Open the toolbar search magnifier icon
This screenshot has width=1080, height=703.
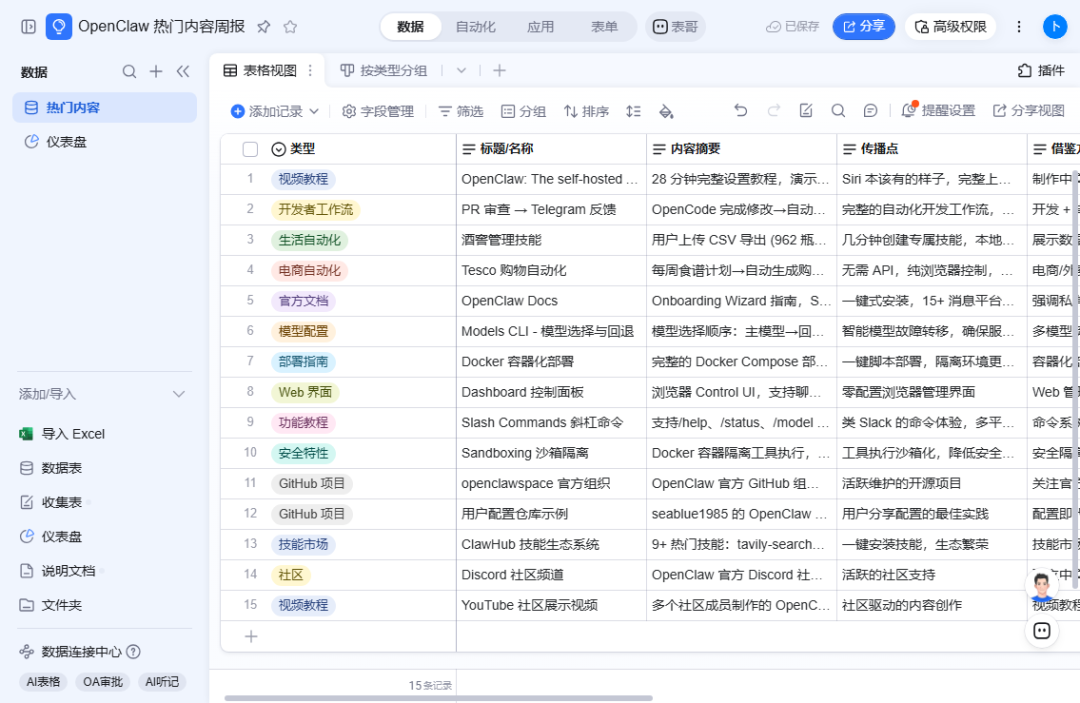tap(838, 110)
